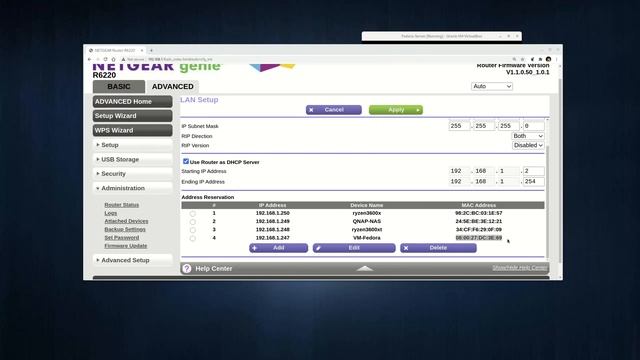
Task: Click the IP address 192.168.1.250 cell
Action: tap(272, 213)
